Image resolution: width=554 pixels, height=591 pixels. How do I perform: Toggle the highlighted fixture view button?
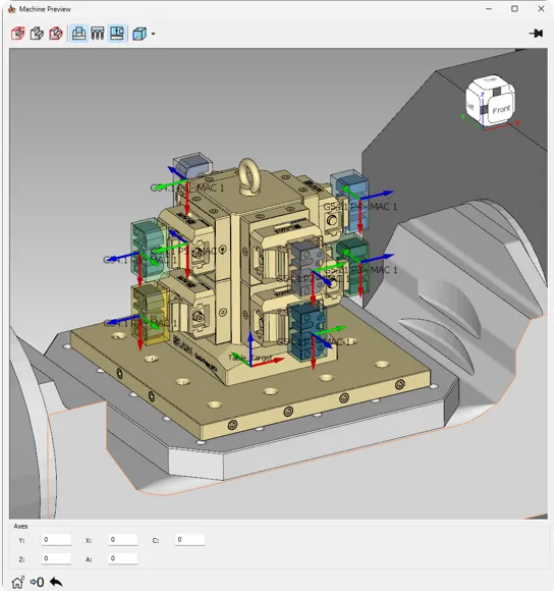click(117, 34)
